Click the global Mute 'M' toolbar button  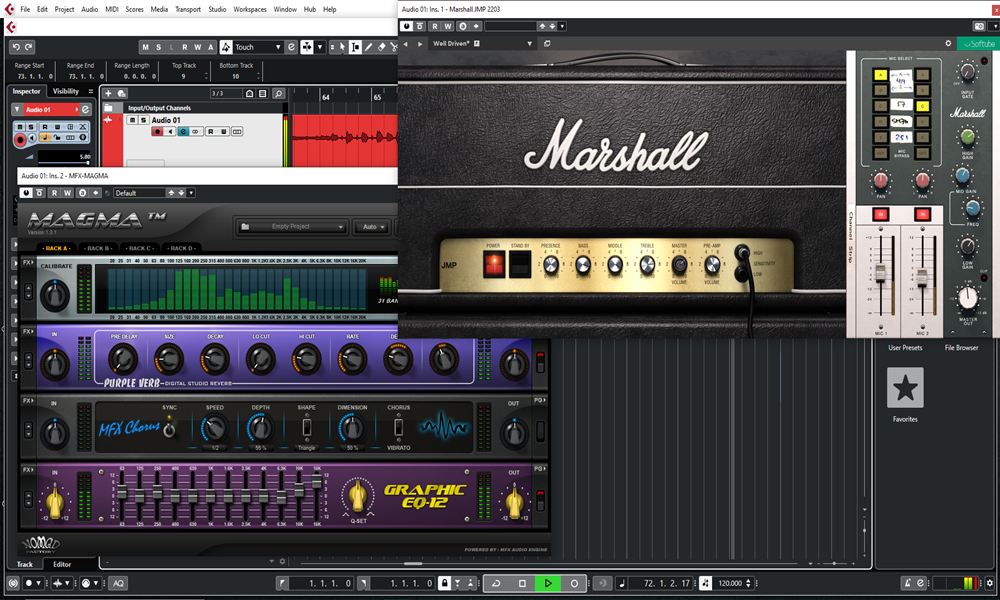(x=145, y=47)
